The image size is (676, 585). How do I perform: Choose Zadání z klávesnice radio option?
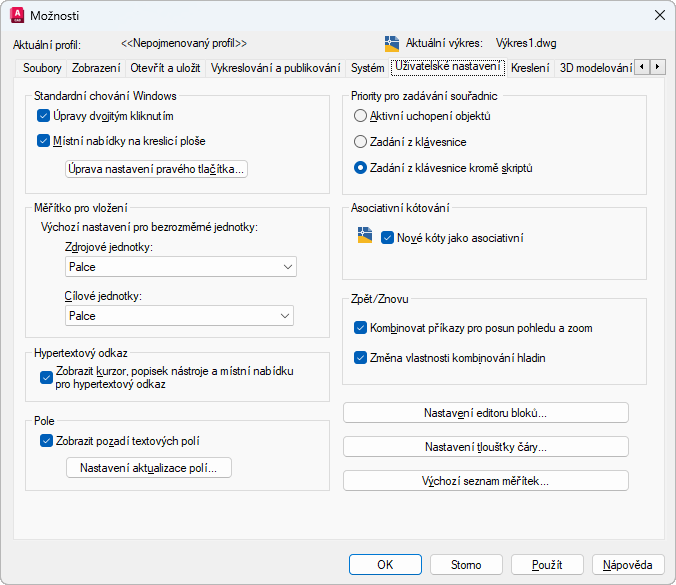point(361,142)
